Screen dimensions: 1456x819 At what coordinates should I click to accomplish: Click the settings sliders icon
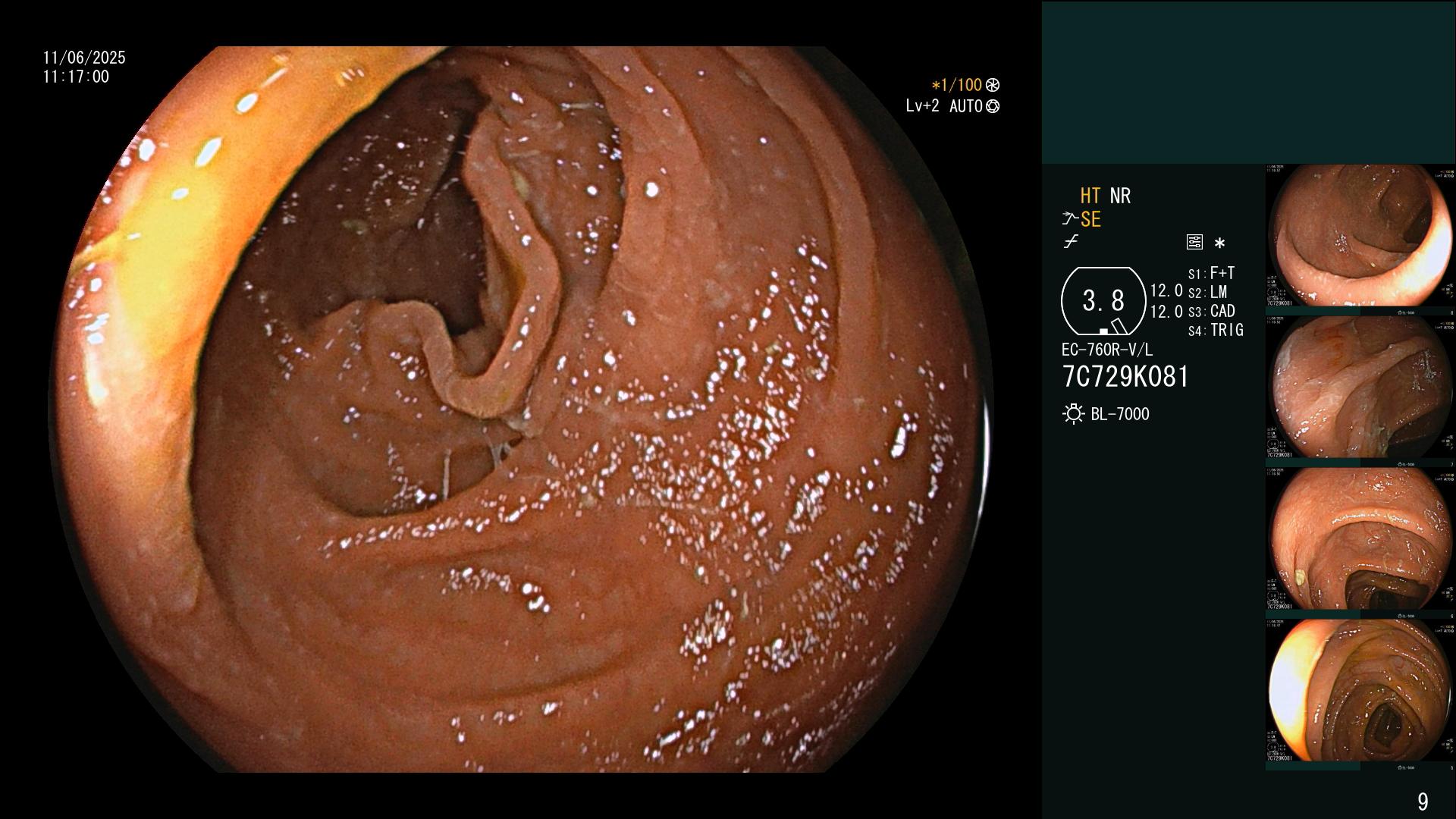[1194, 243]
